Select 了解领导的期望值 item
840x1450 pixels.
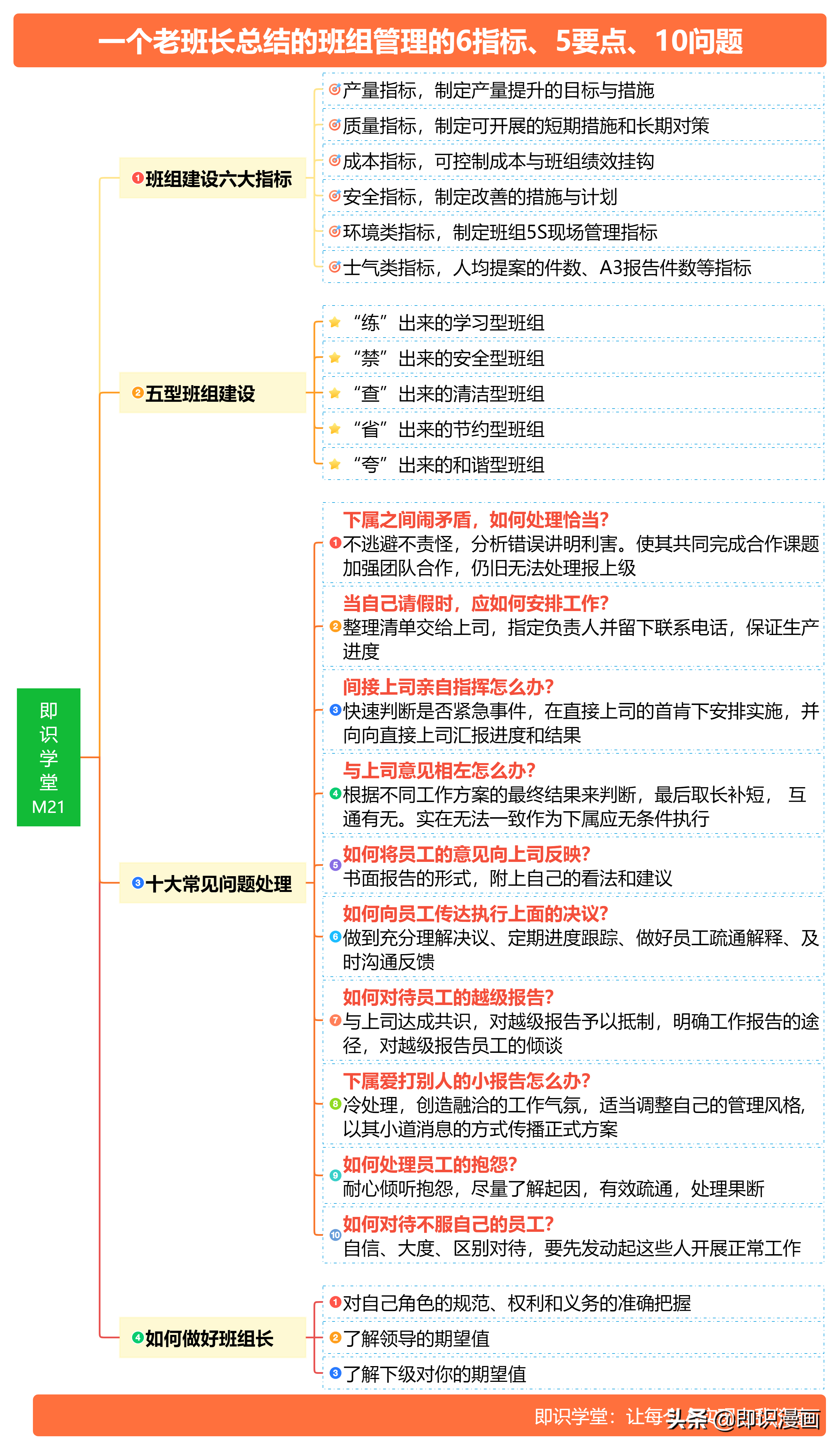pyautogui.click(x=415, y=1338)
